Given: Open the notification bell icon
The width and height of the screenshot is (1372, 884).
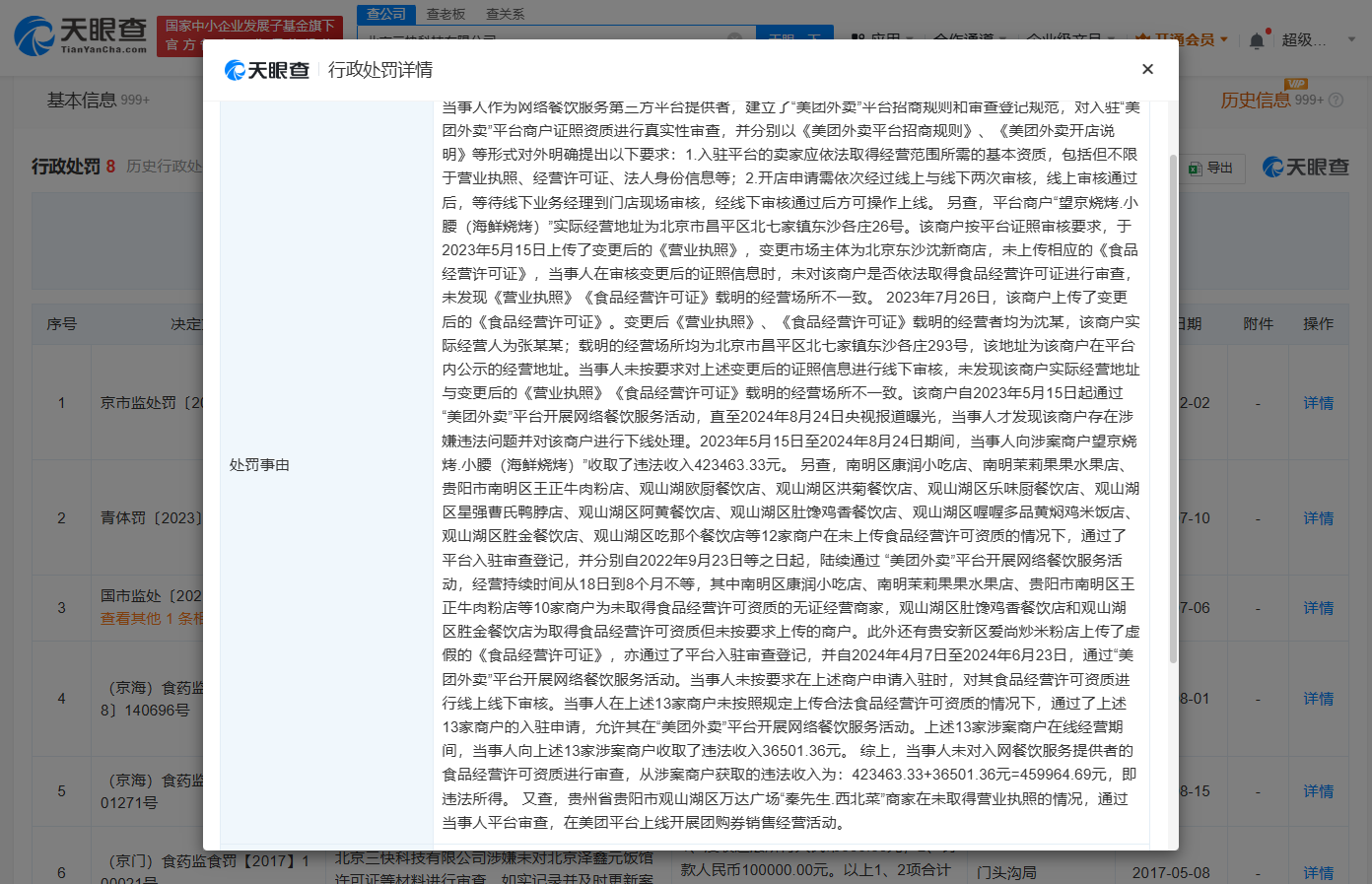Looking at the screenshot, I should [1257, 40].
